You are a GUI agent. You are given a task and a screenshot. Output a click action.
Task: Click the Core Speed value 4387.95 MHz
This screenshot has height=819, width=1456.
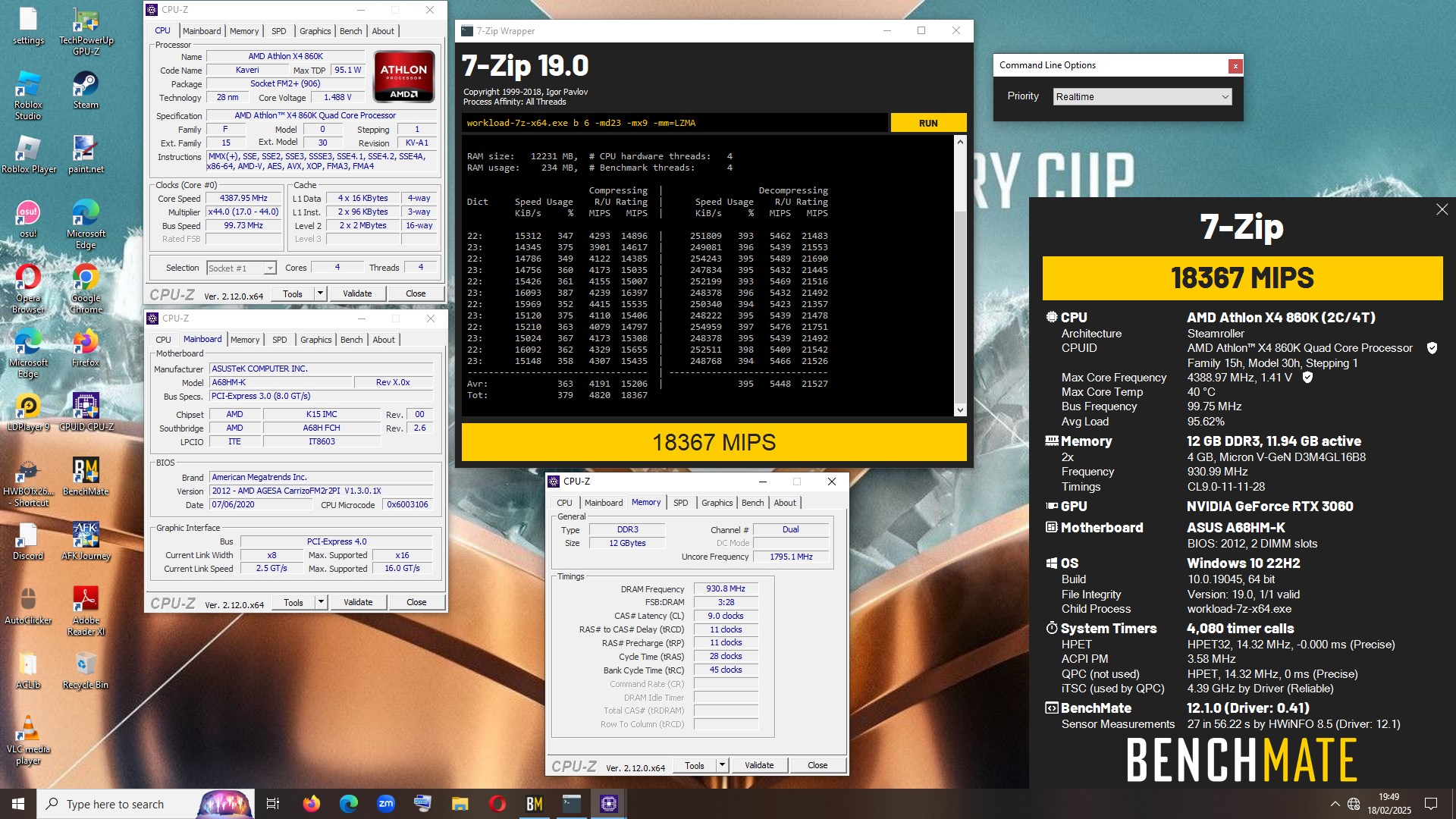click(243, 199)
